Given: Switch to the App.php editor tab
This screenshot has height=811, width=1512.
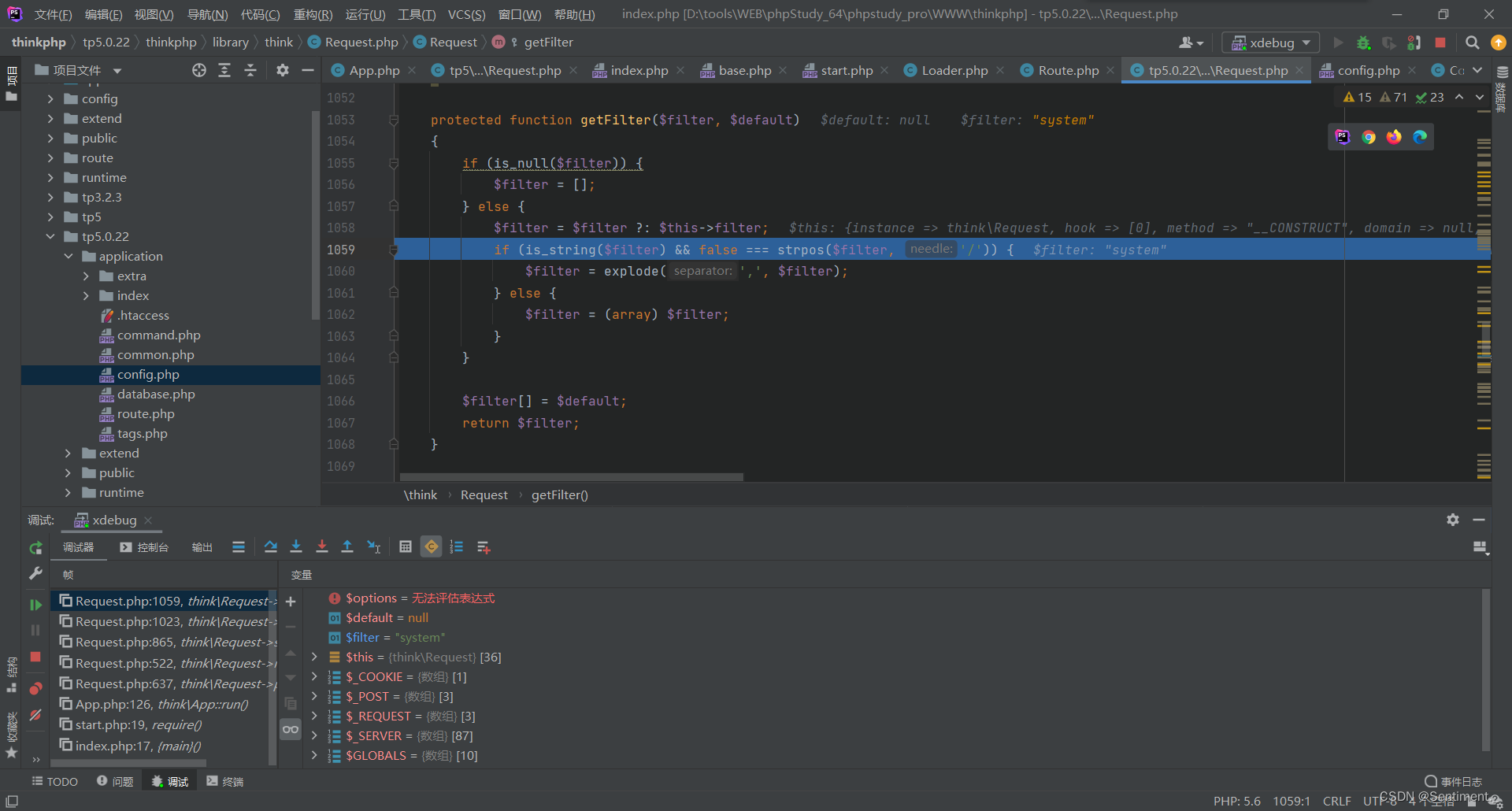Looking at the screenshot, I should 374,70.
